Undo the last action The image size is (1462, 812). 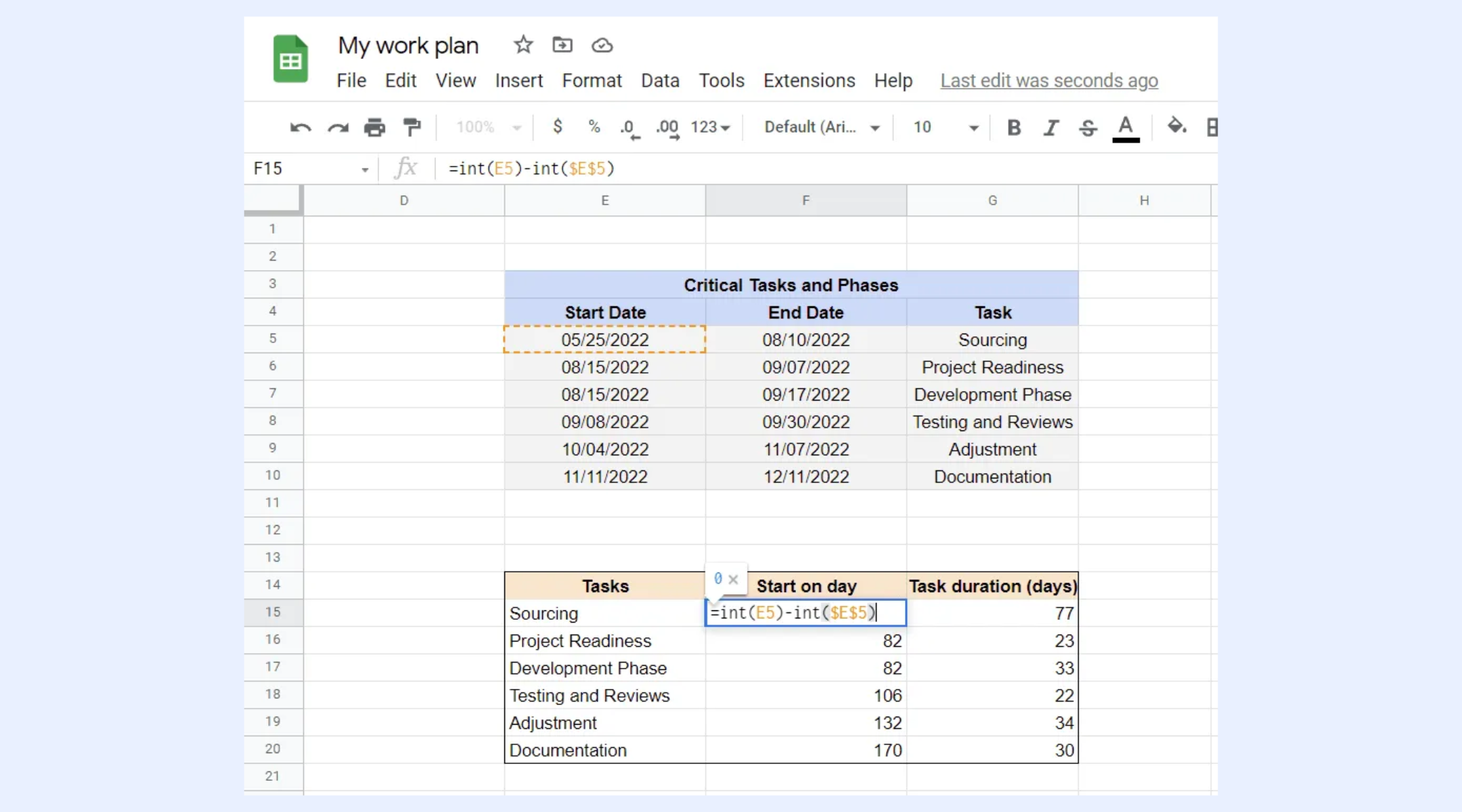pos(301,127)
